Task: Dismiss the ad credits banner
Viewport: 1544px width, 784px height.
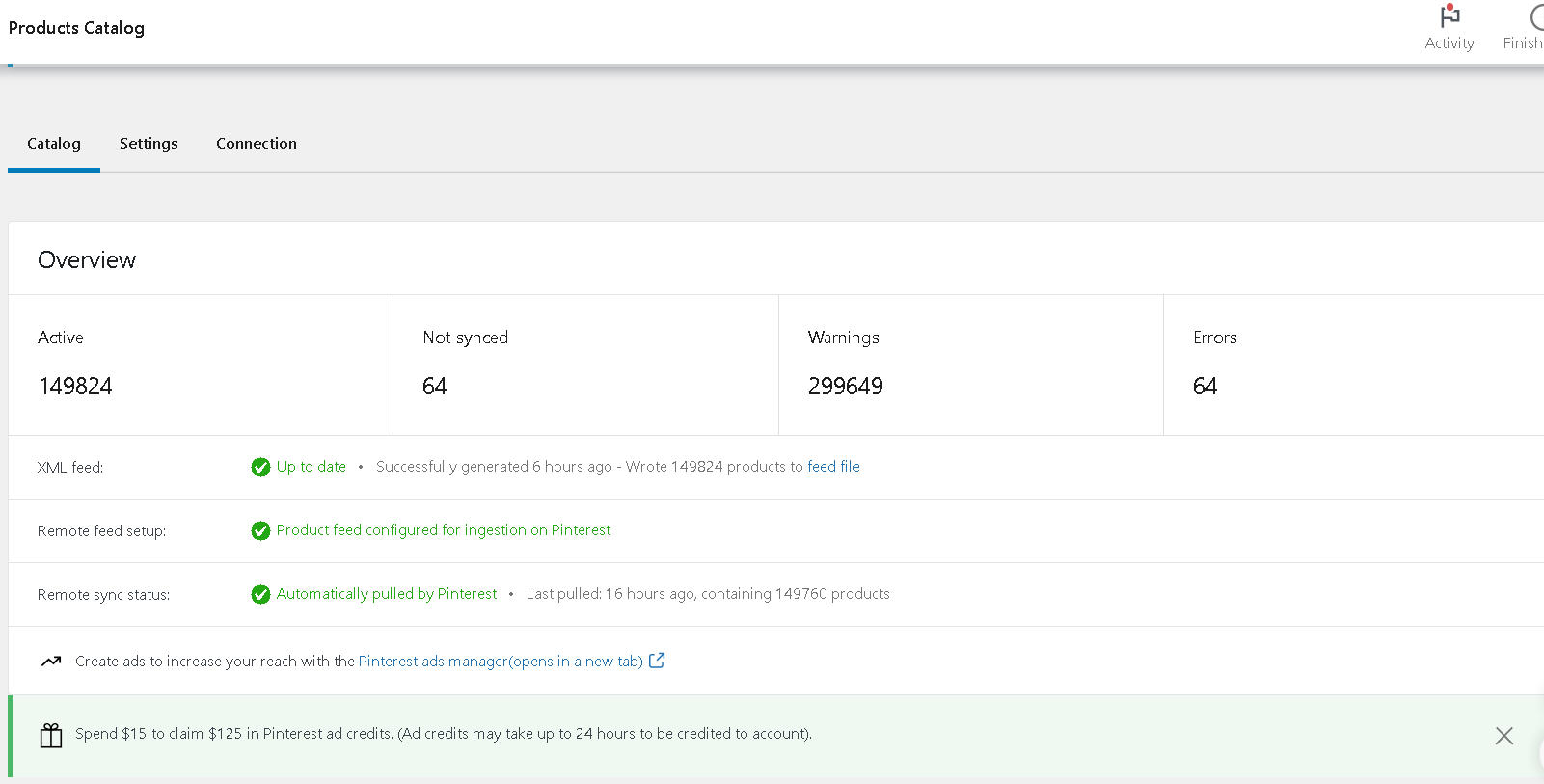Action: (x=1503, y=736)
